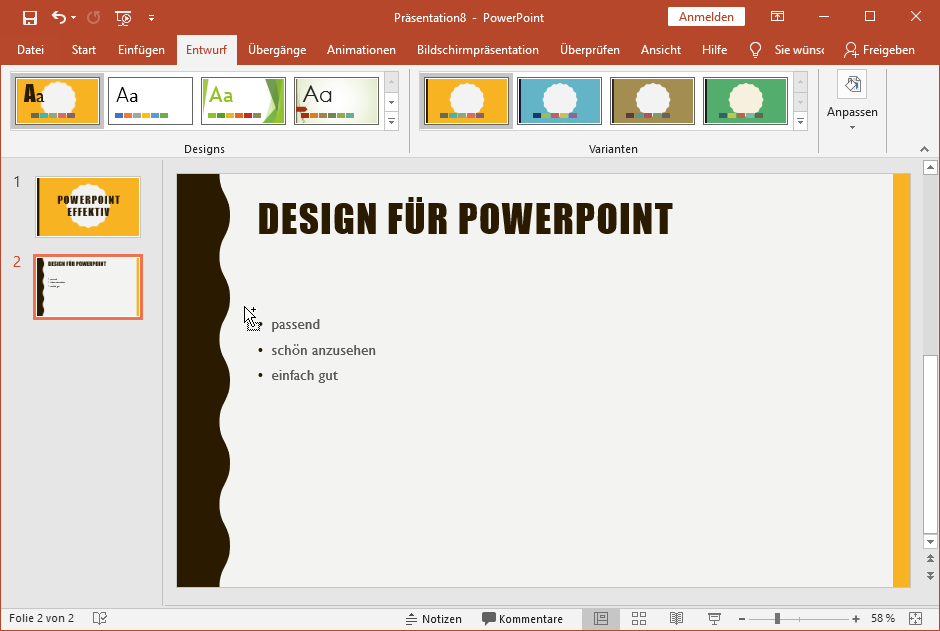Viewport: 940px width, 631px height.
Task: Collapse the ribbon with the chevron
Action: click(924, 149)
